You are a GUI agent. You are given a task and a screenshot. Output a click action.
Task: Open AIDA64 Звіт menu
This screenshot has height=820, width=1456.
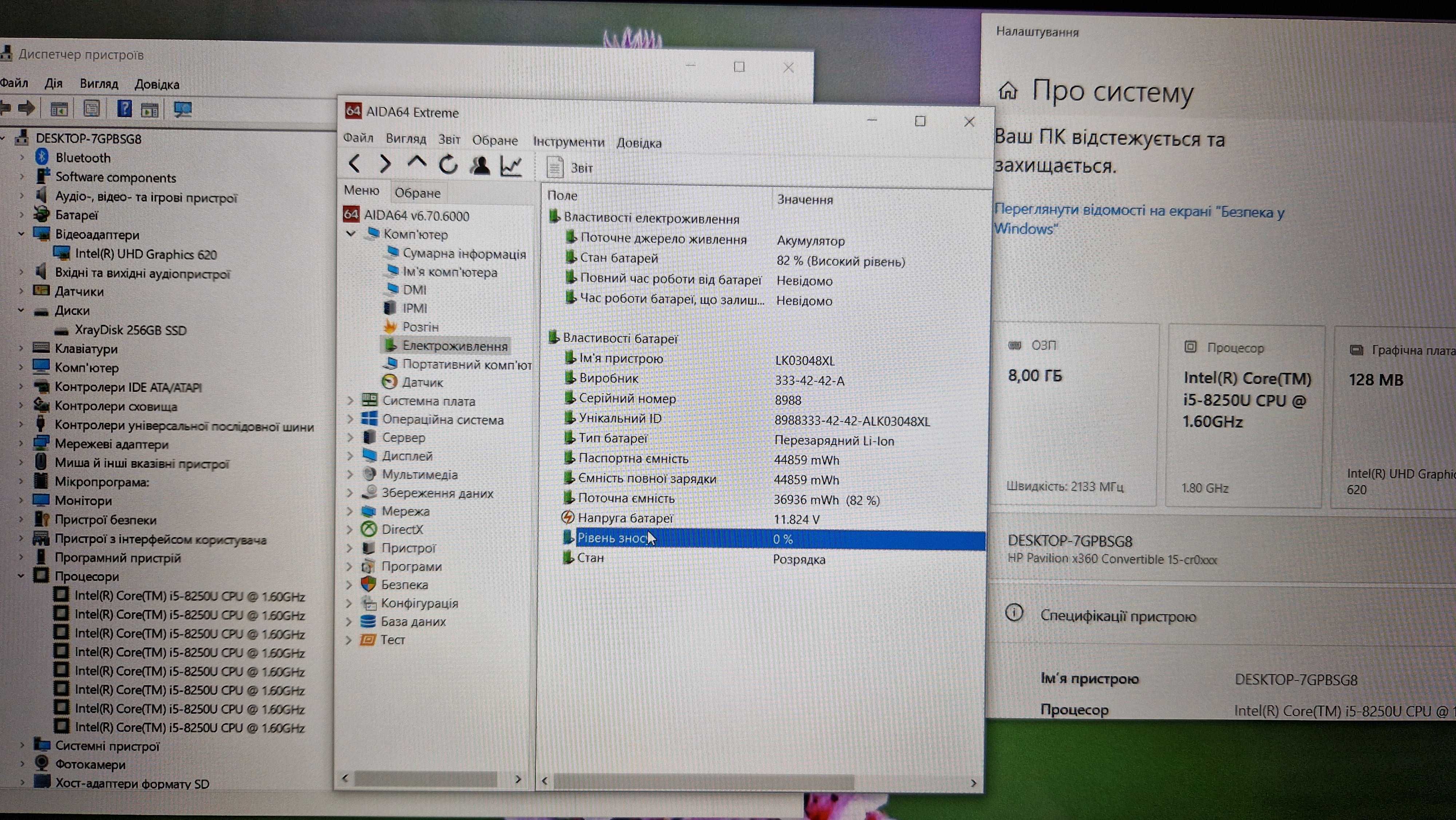click(x=449, y=140)
